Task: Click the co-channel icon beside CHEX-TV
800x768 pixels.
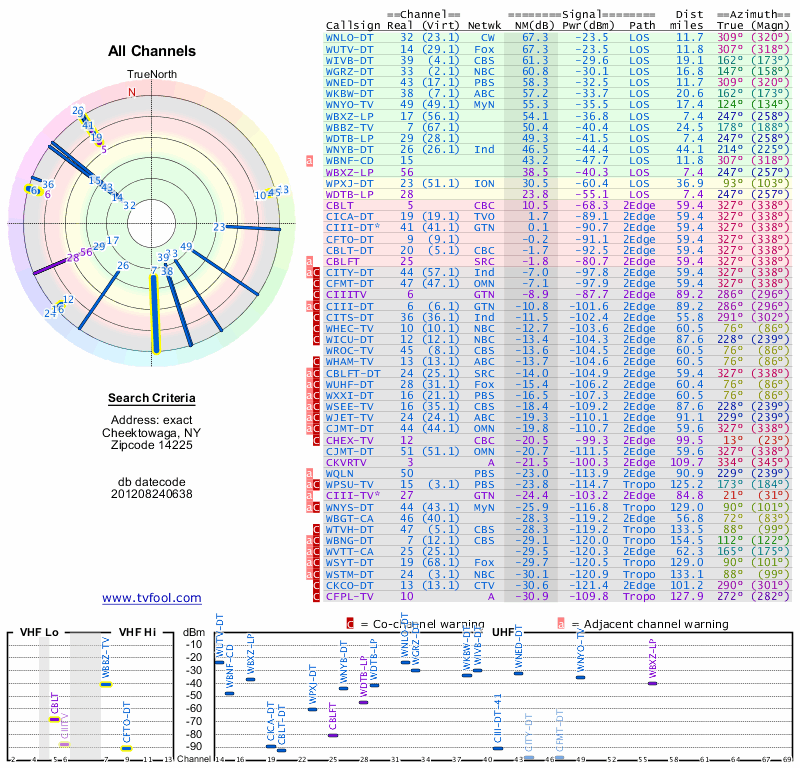Action: (316, 440)
